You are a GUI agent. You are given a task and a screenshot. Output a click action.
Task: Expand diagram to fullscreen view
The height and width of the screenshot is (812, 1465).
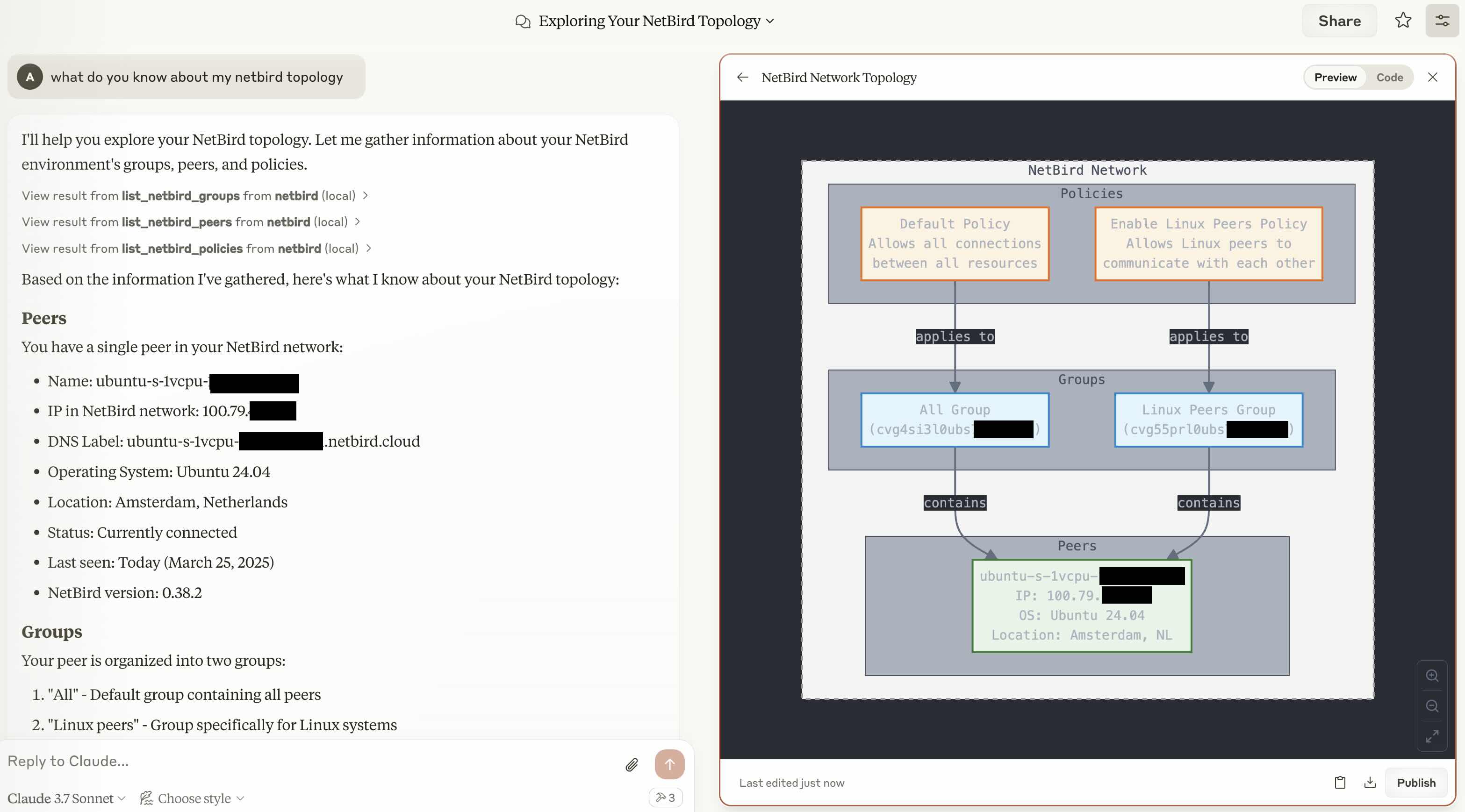click(x=1432, y=736)
